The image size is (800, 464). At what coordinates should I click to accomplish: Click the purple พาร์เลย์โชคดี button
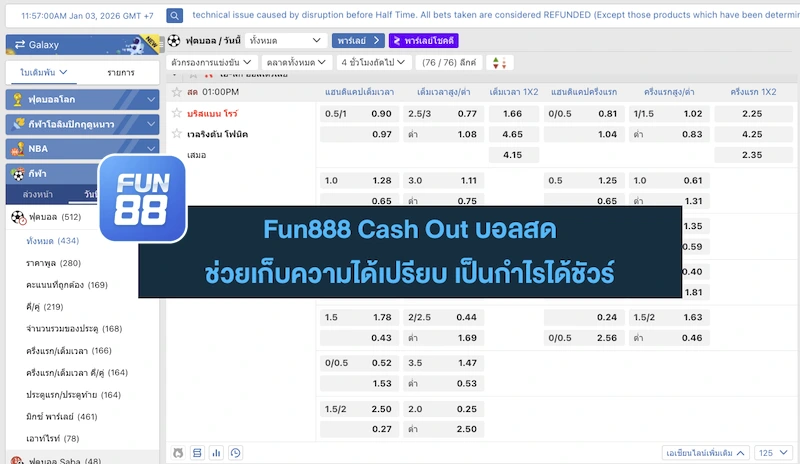423,40
